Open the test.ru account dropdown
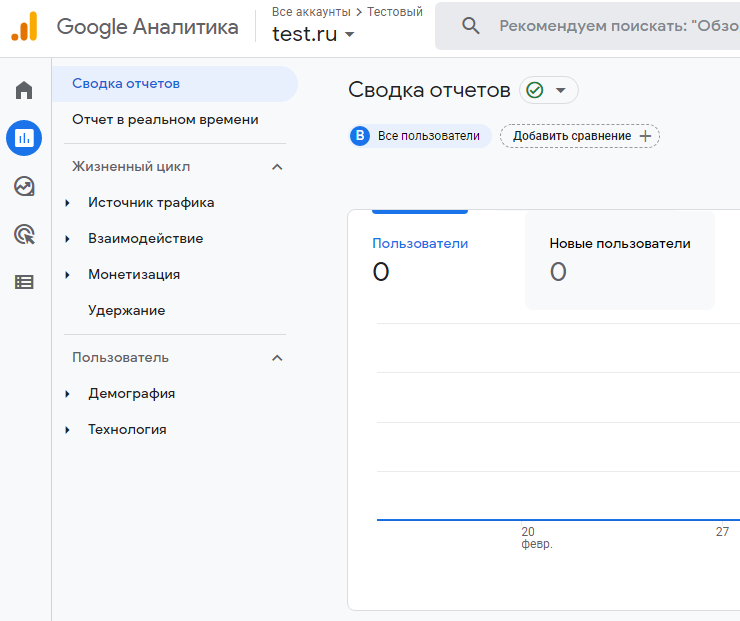Image resolution: width=740 pixels, height=621 pixels. 314,34
